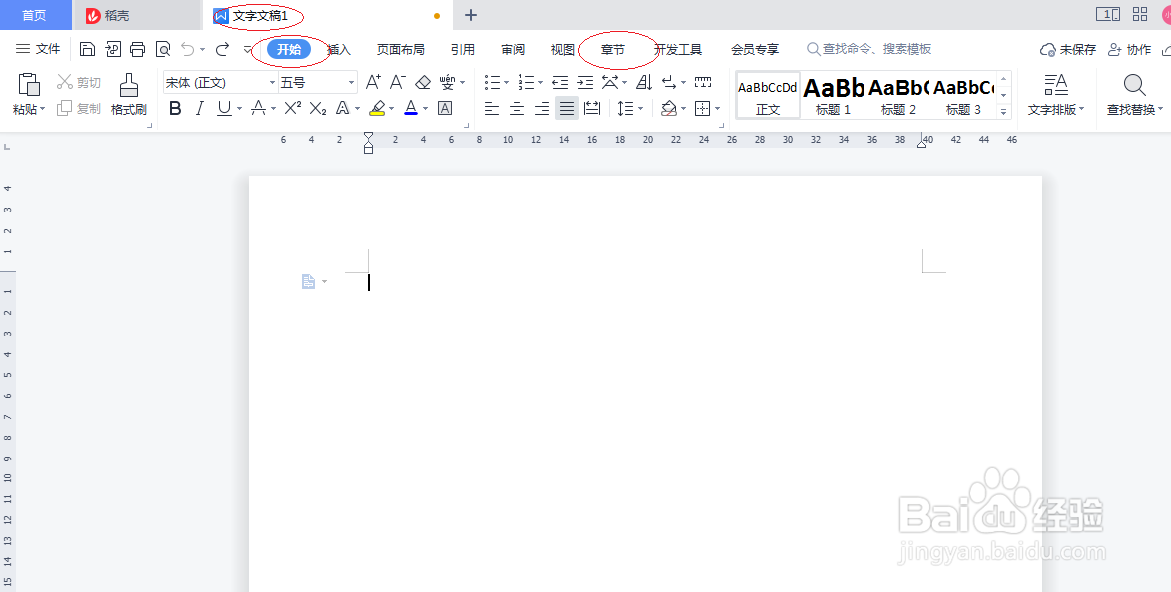The width and height of the screenshot is (1171, 592).
Task: Toggle Strikethrough formatting
Action: [258, 108]
